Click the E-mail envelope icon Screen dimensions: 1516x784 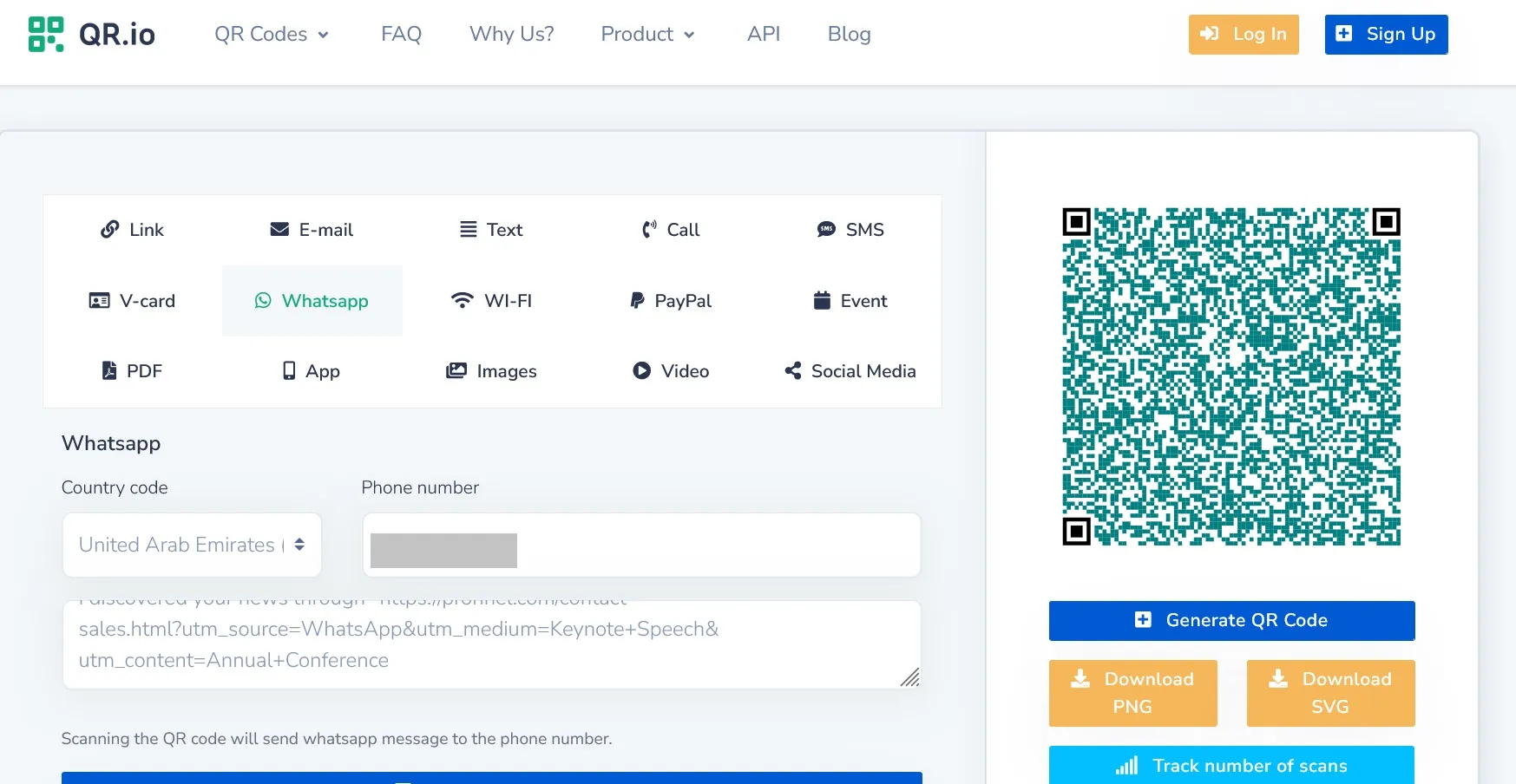click(x=279, y=230)
